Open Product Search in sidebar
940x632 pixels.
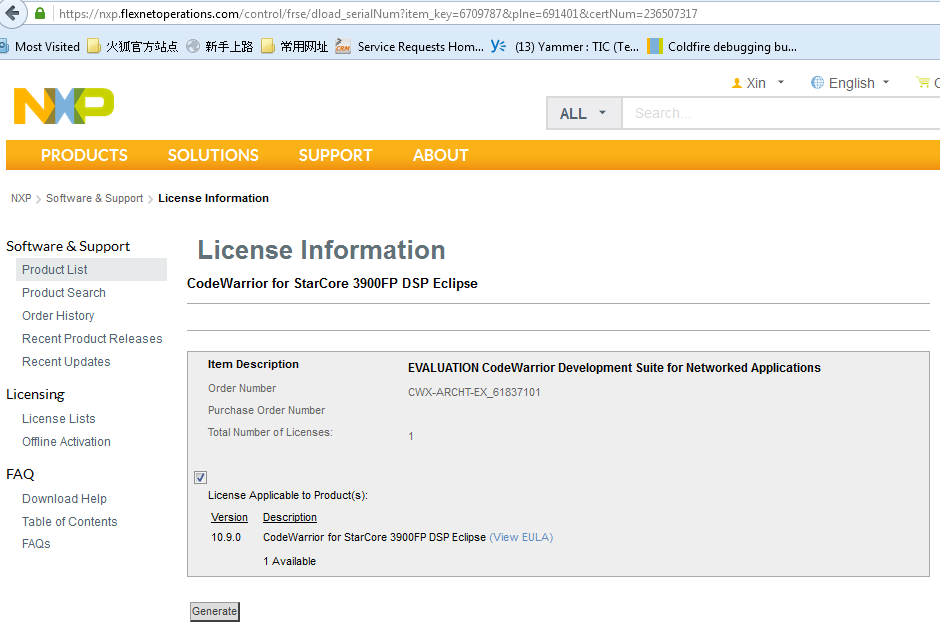(x=64, y=293)
